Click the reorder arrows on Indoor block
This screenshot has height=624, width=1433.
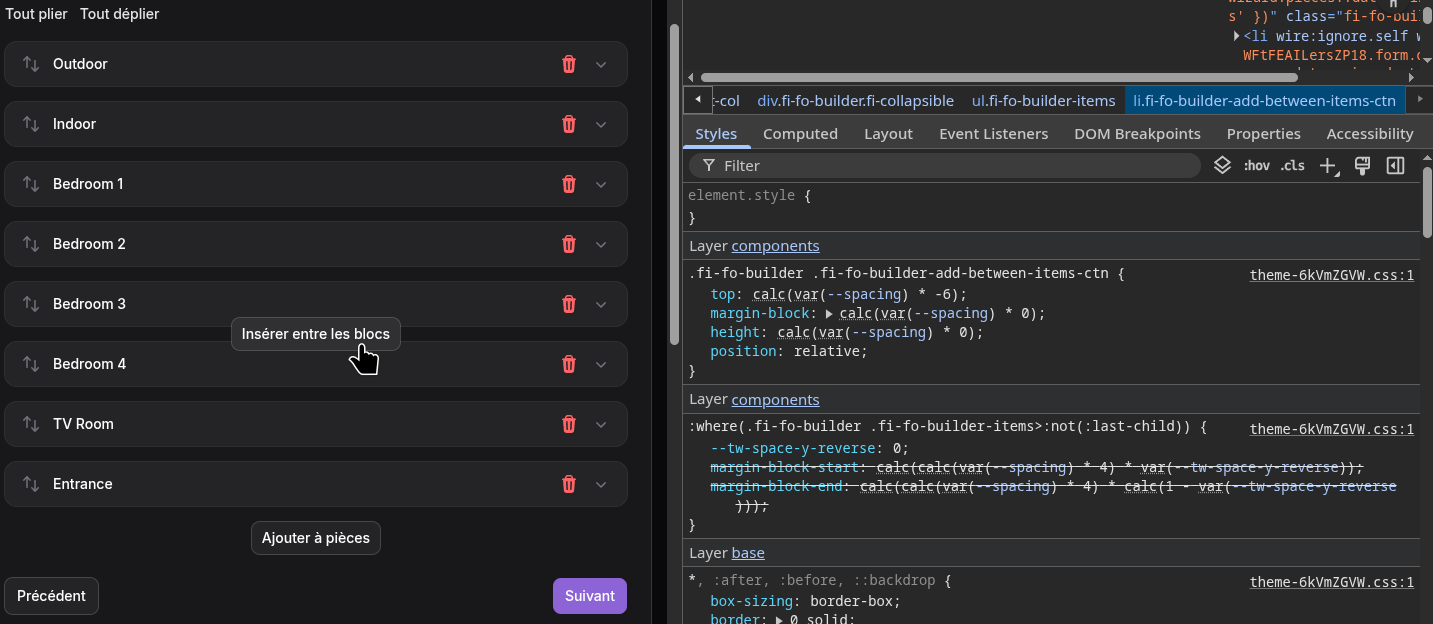[31, 124]
